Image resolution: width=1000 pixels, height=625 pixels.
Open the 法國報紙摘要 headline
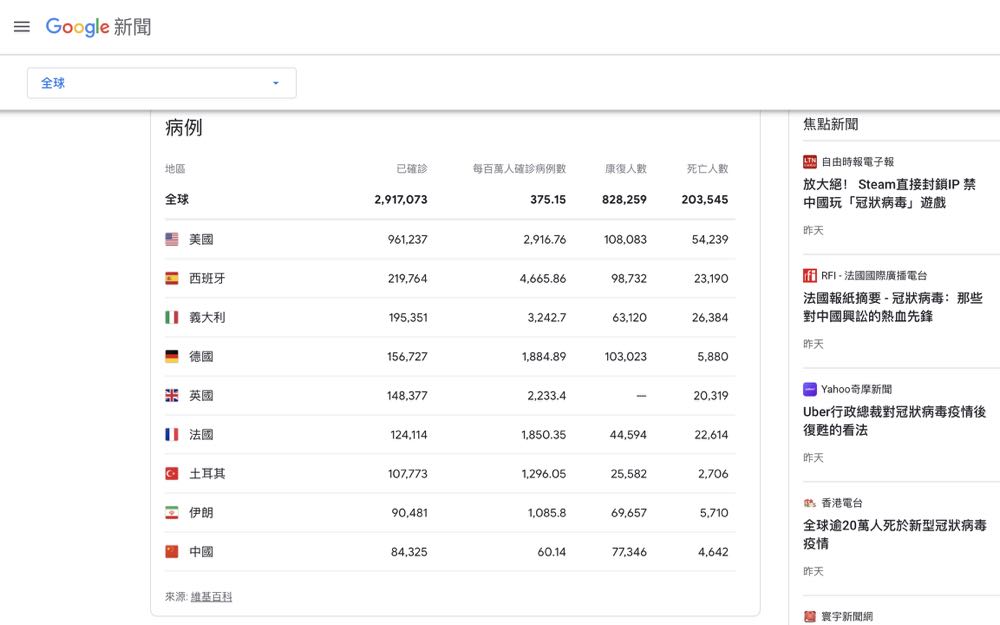click(x=892, y=307)
